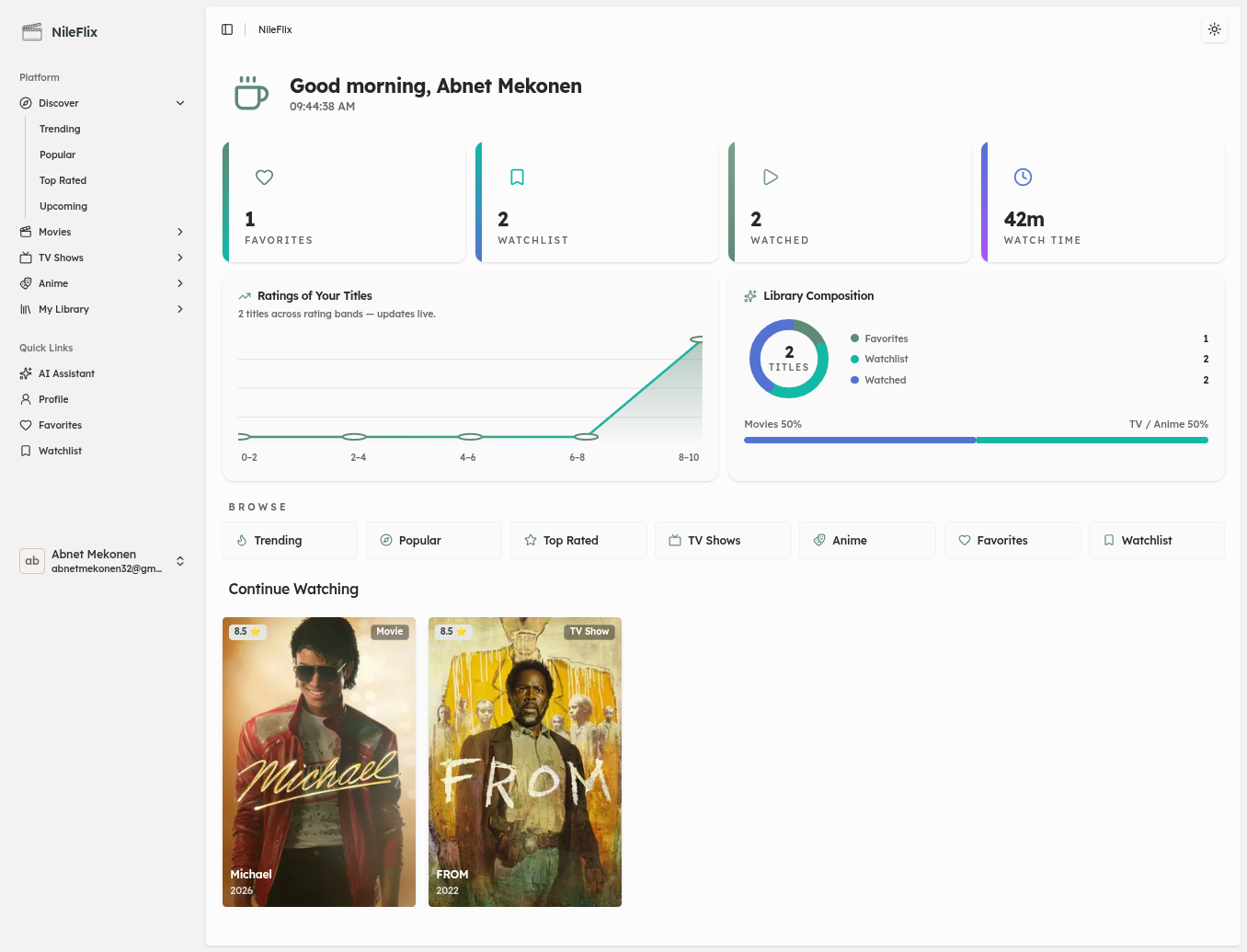Click the "Continue Watching" heading
Viewport: 1247px width, 952px height.
point(293,589)
